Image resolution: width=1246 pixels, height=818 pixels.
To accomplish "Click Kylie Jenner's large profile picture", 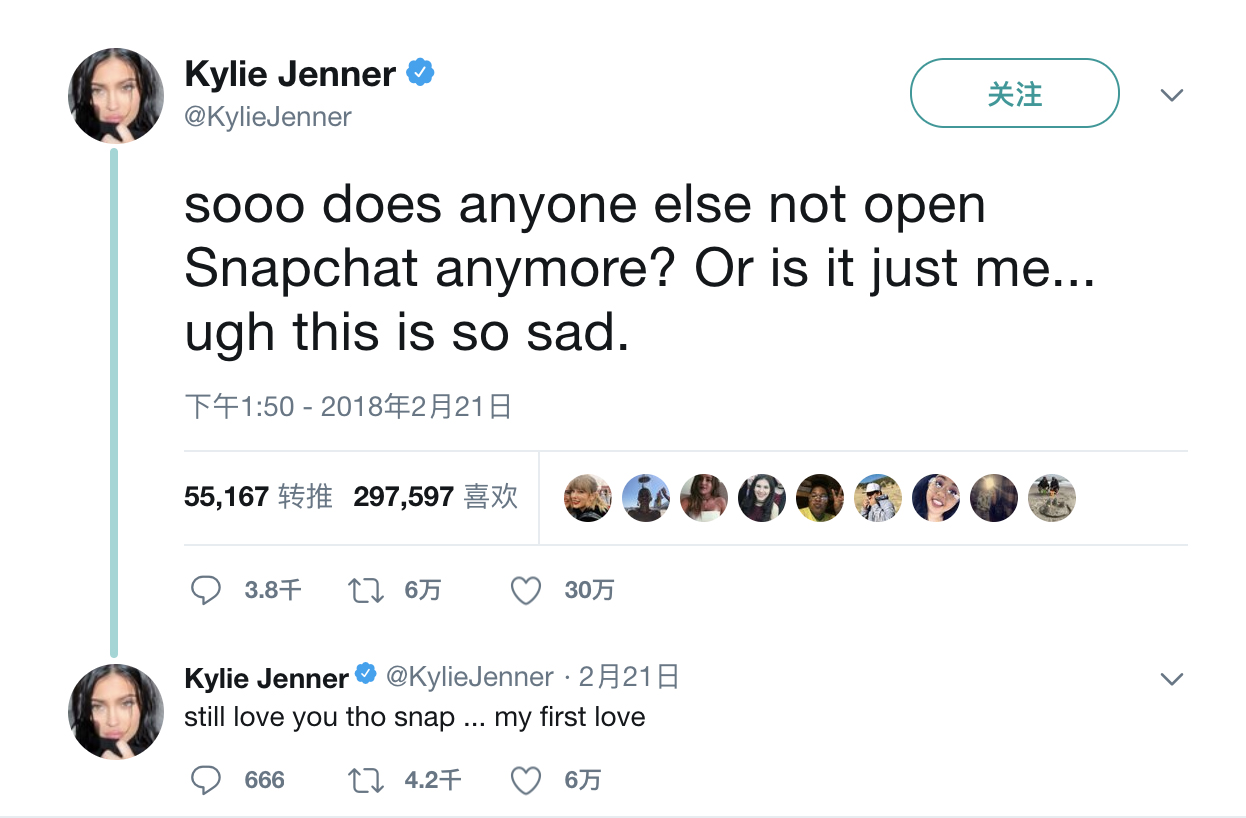I will (x=115, y=95).
